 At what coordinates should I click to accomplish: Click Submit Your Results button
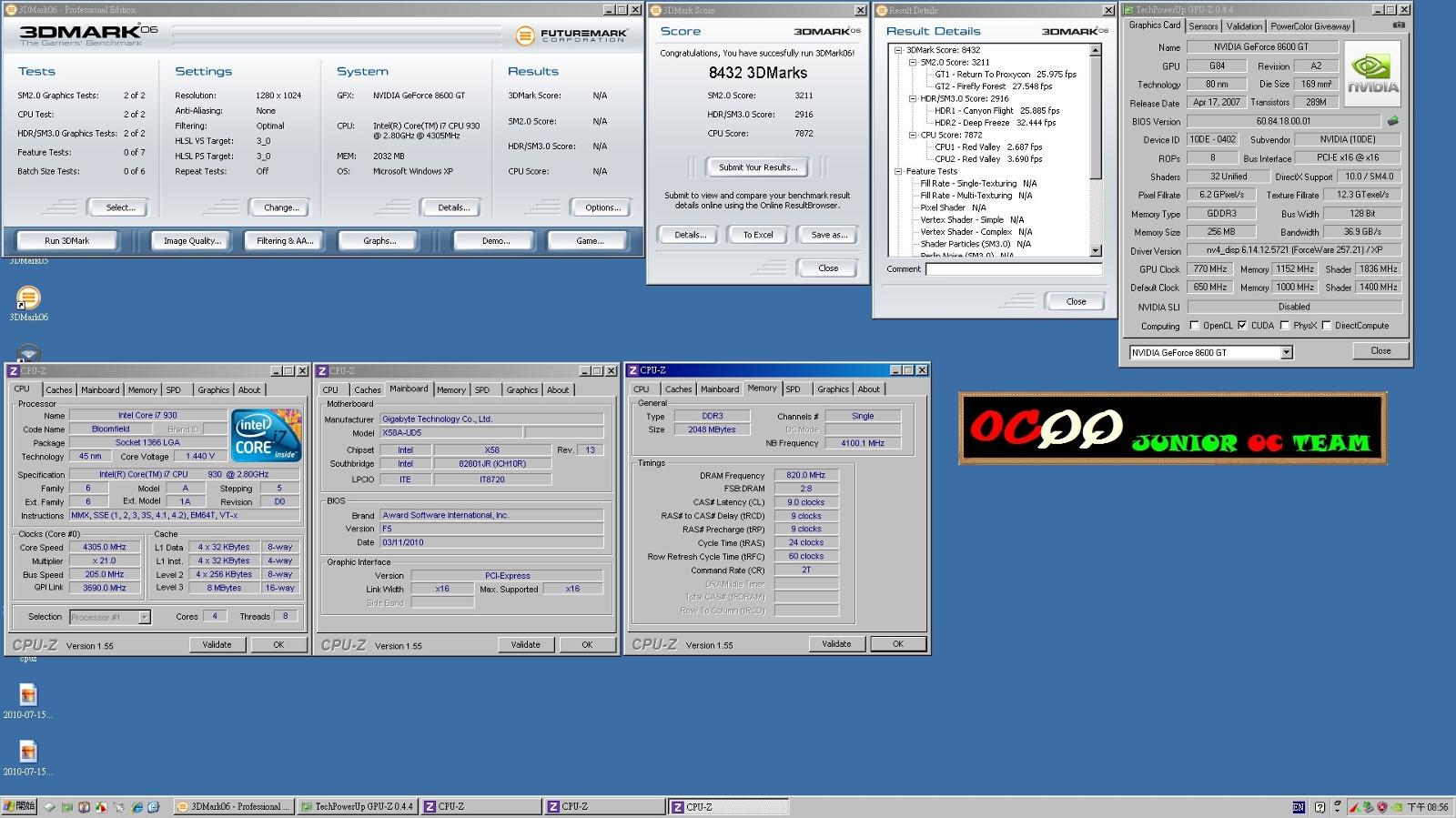tap(757, 167)
